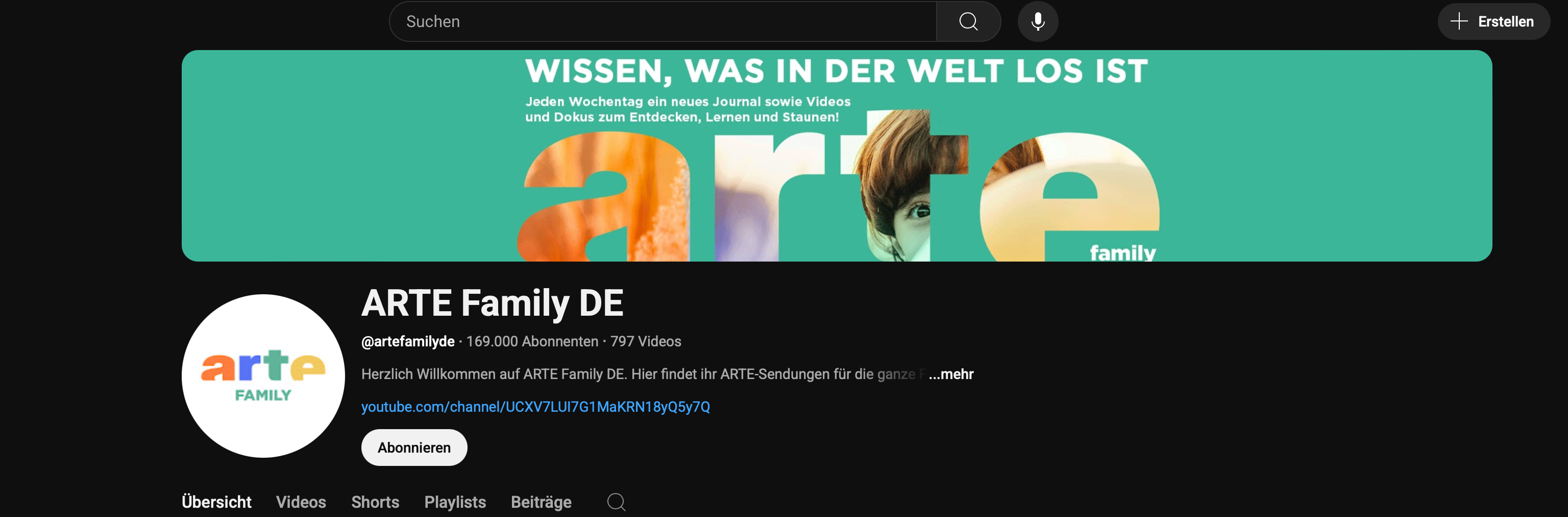Subscribe with the Abonnieren button

414,448
